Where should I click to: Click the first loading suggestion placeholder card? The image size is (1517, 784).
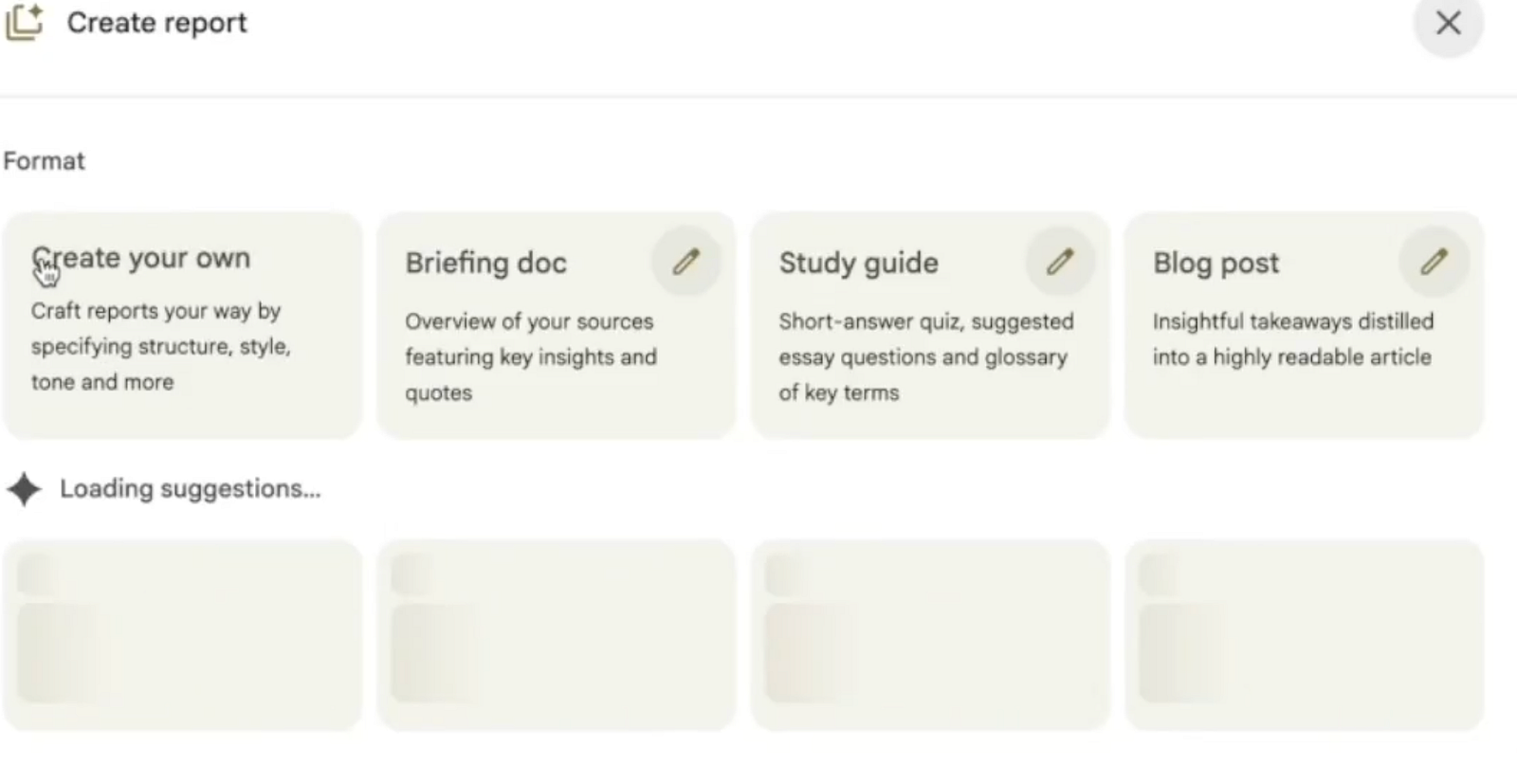pyautogui.click(x=182, y=635)
